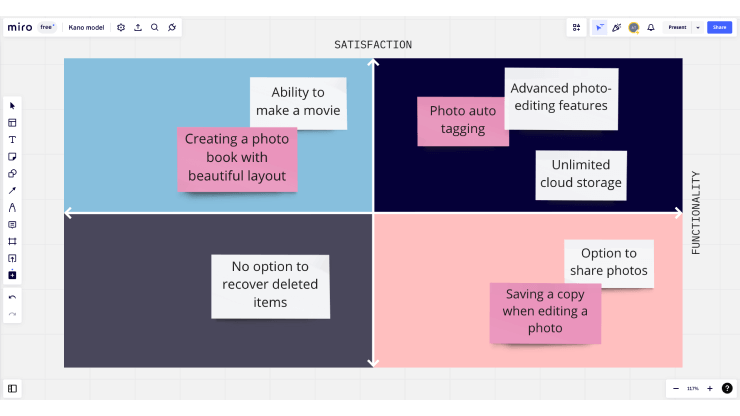Viewport: 740px width, 416px height.
Task: Select the Comment tool
Action: coord(12,225)
